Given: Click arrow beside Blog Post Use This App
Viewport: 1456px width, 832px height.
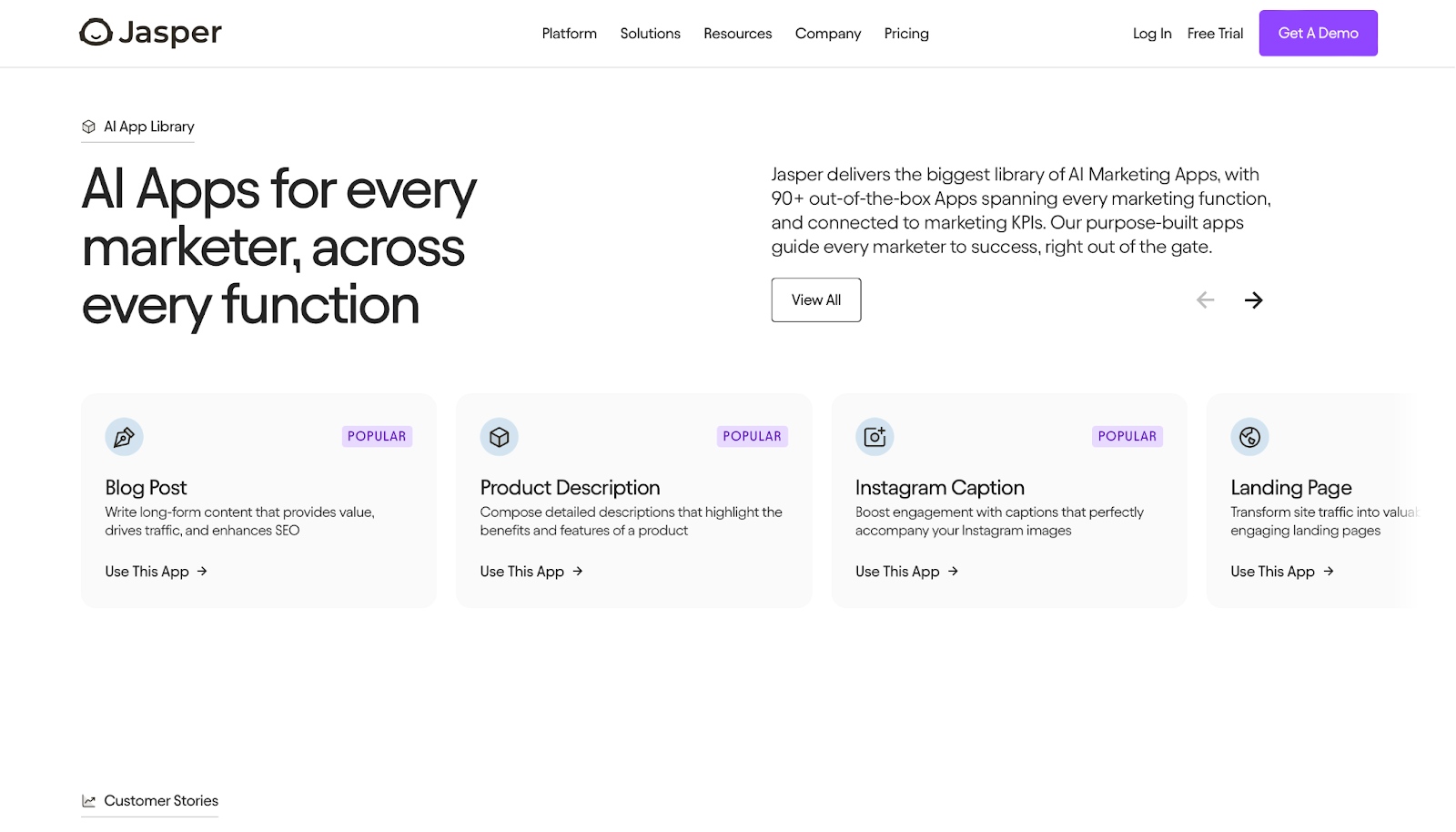Looking at the screenshot, I should pyautogui.click(x=202, y=572).
